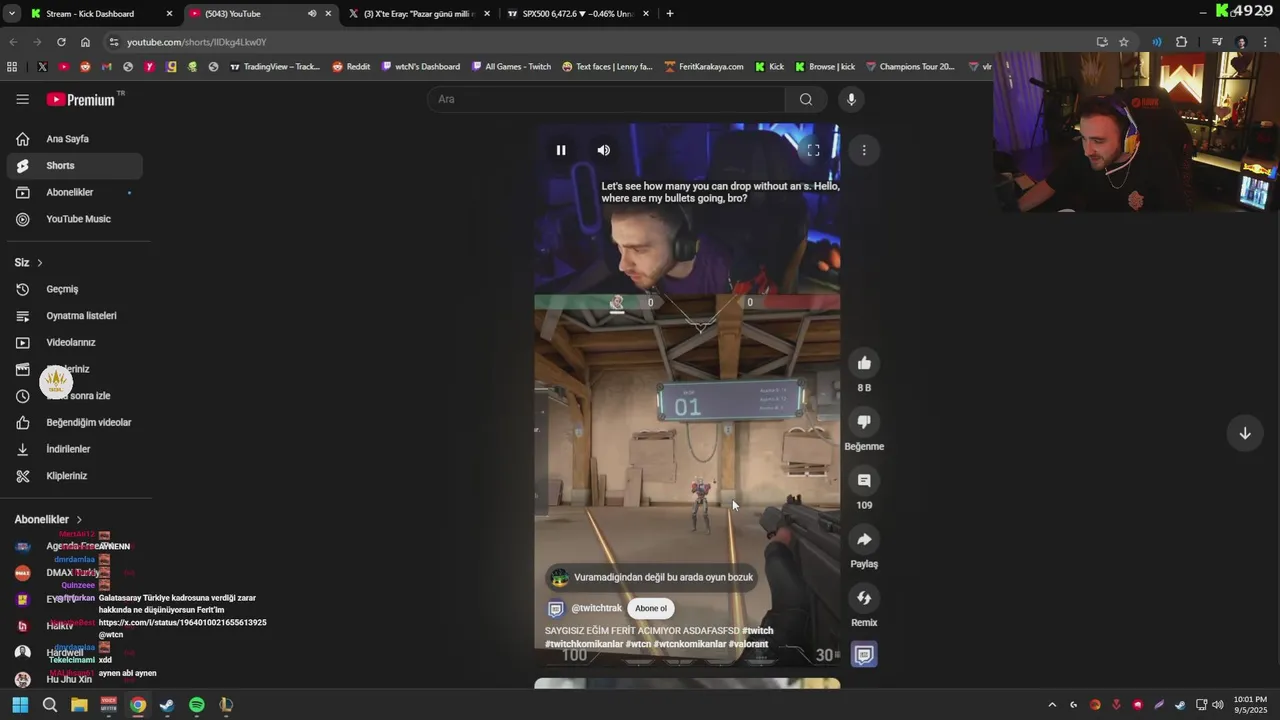Show hidden system tray icons
The image size is (1280, 720).
coord(1052,705)
